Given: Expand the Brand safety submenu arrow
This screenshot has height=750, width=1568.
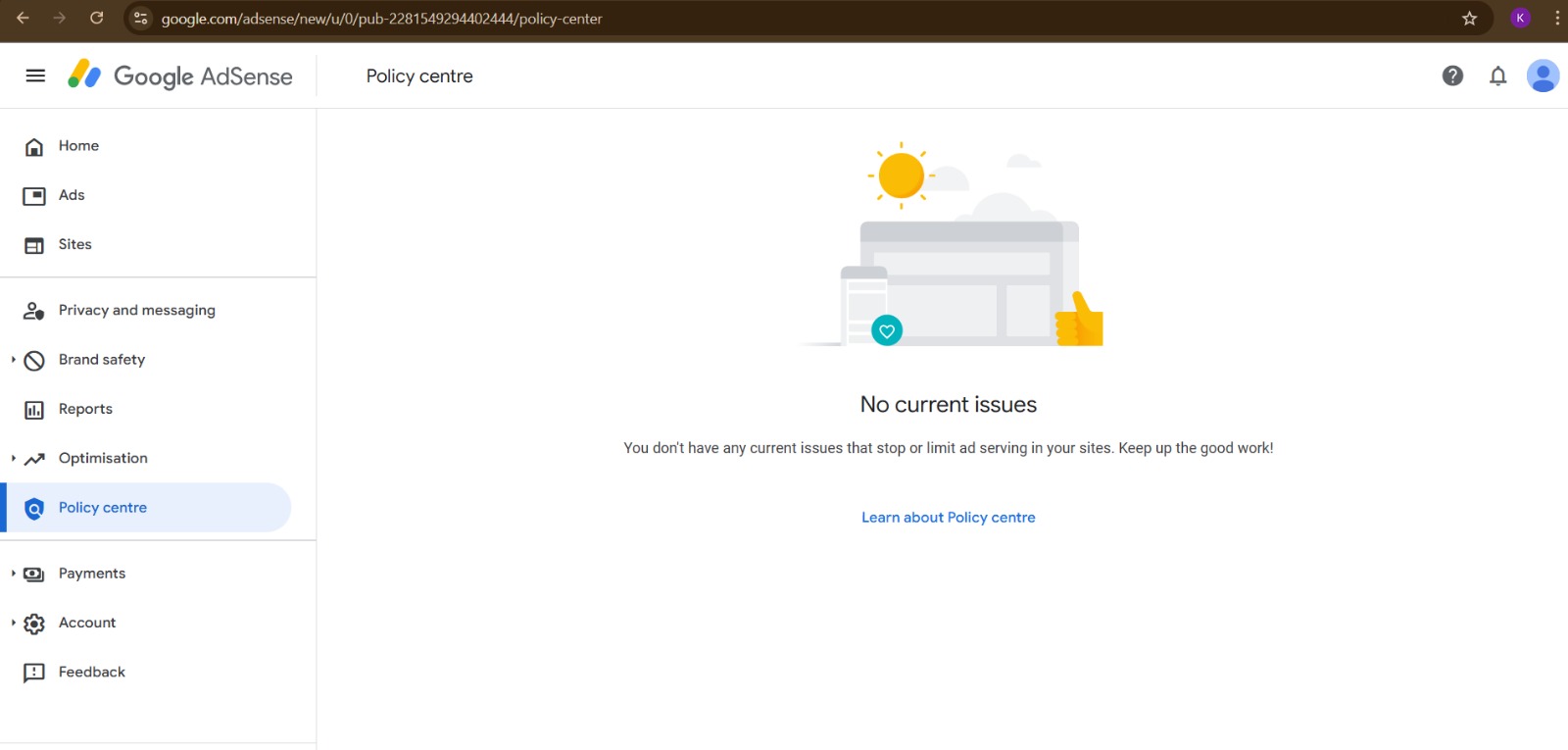Looking at the screenshot, I should [13, 360].
